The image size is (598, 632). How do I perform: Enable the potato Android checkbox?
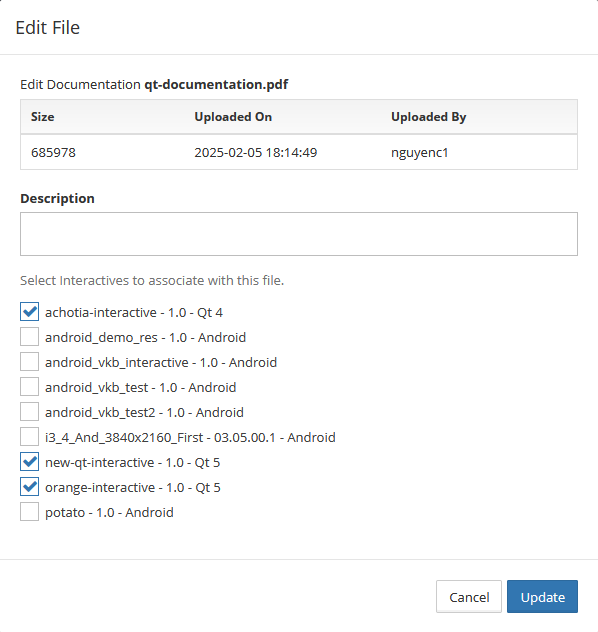(x=29, y=511)
